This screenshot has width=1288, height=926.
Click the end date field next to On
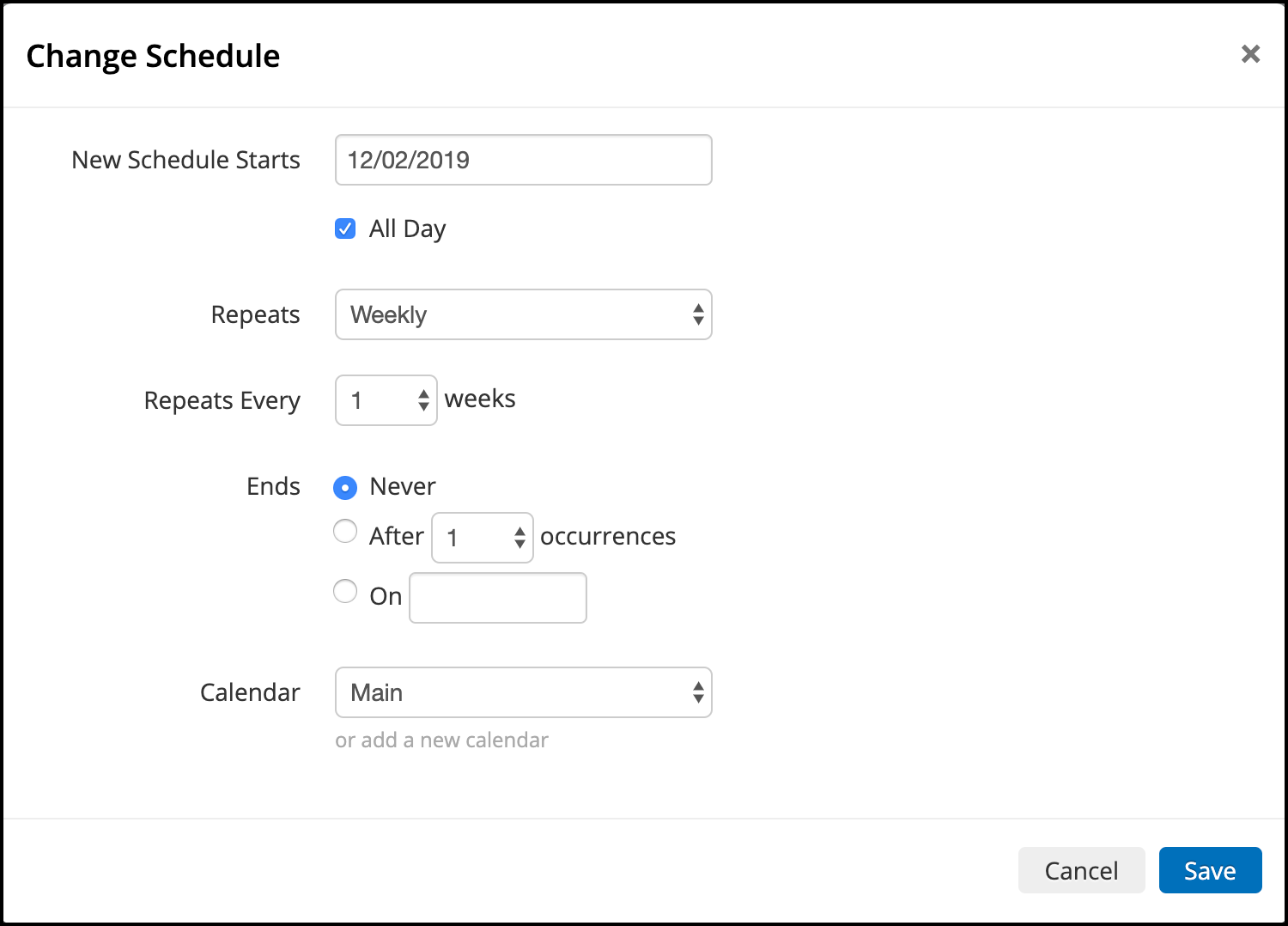point(498,598)
